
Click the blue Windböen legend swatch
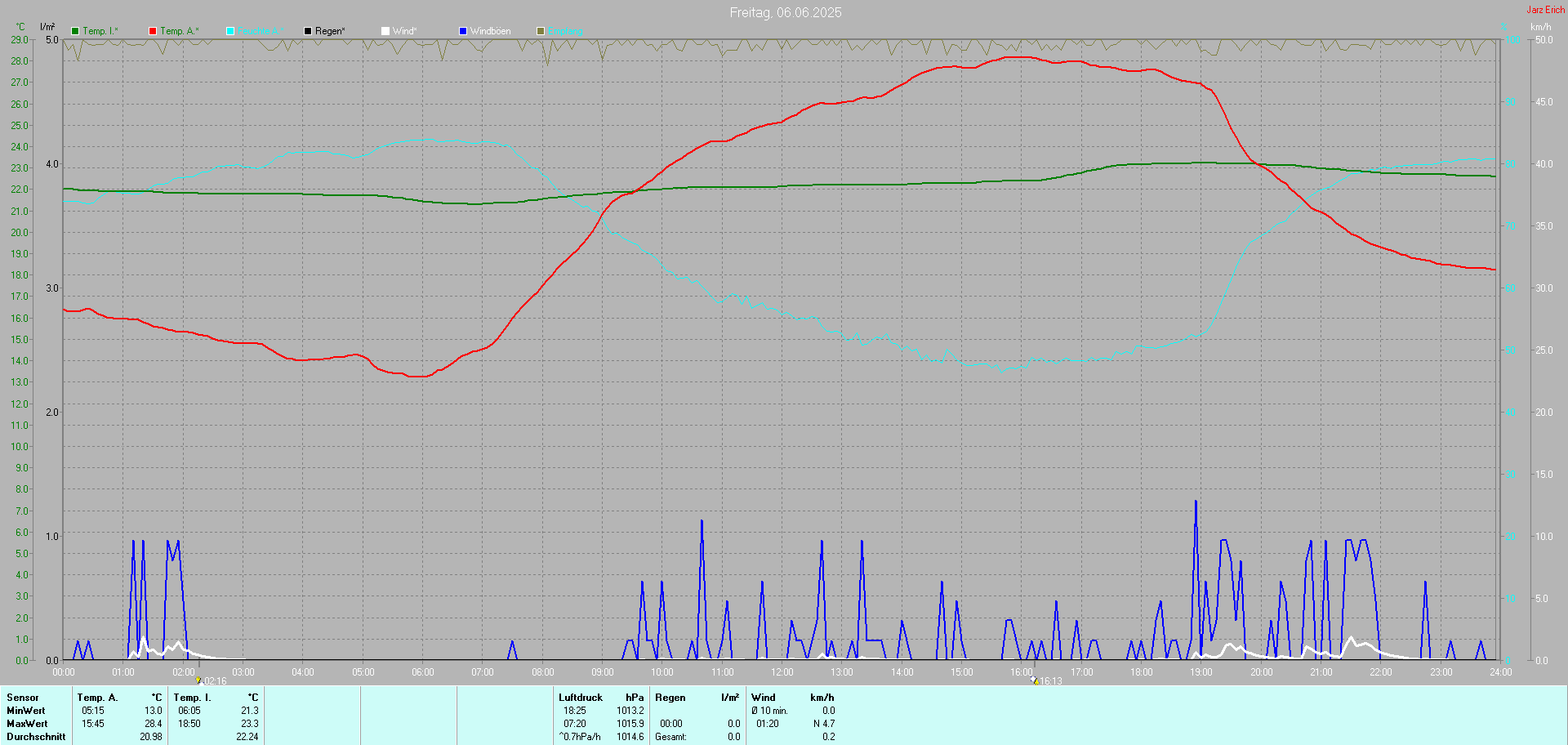pyautogui.click(x=463, y=31)
